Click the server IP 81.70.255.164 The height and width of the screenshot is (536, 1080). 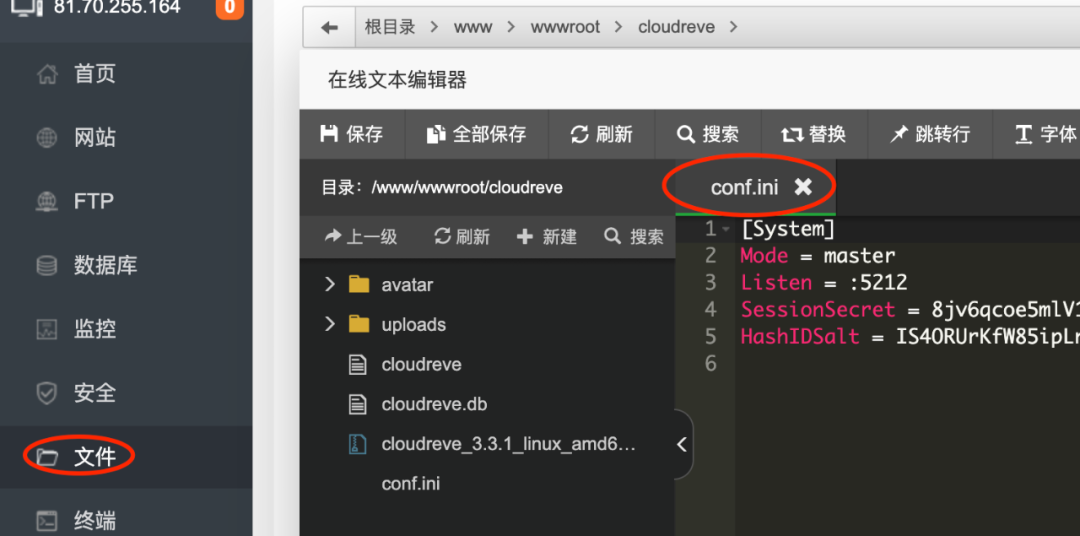tap(117, 8)
